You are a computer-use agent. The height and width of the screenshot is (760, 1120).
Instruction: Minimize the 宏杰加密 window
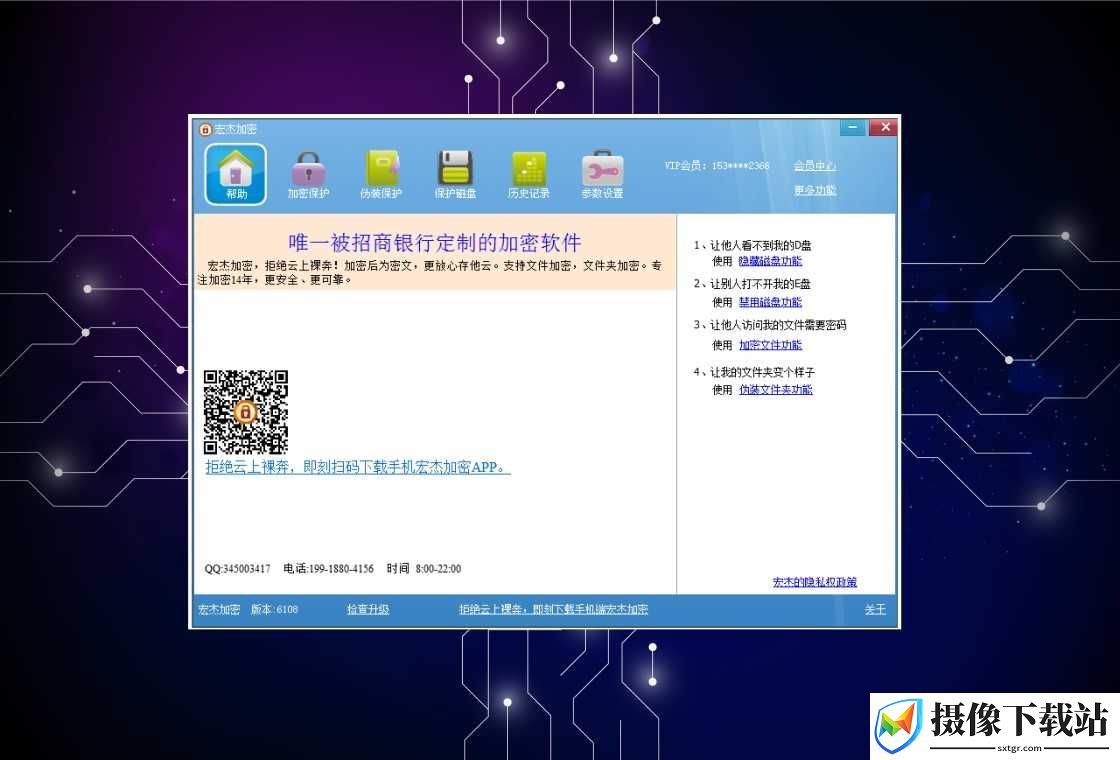coord(852,127)
